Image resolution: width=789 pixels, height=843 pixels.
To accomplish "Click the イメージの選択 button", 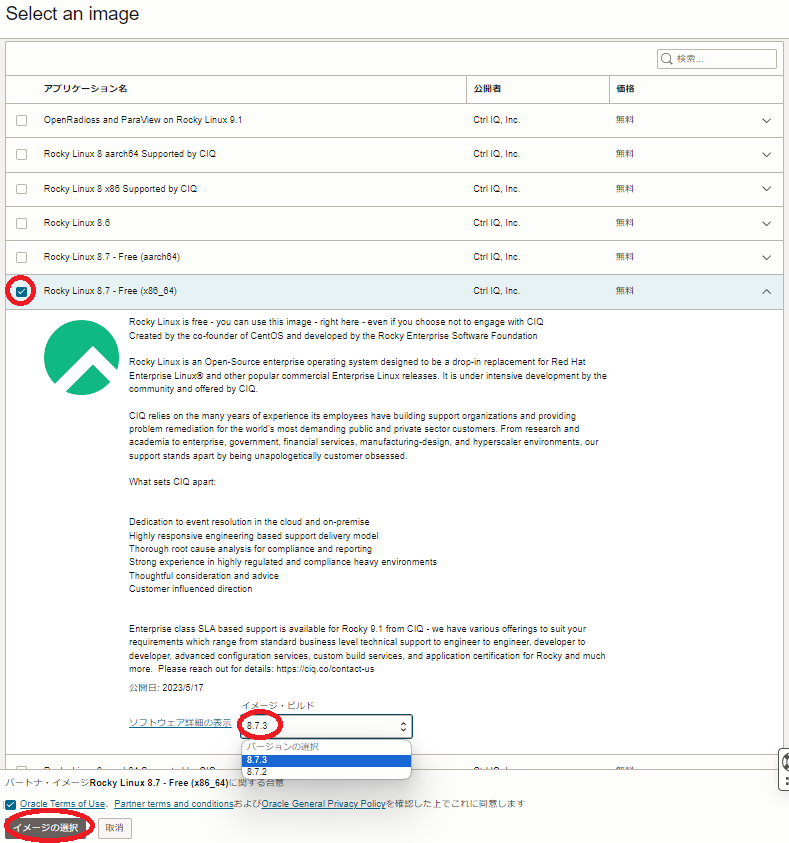I will pyautogui.click(x=45, y=828).
